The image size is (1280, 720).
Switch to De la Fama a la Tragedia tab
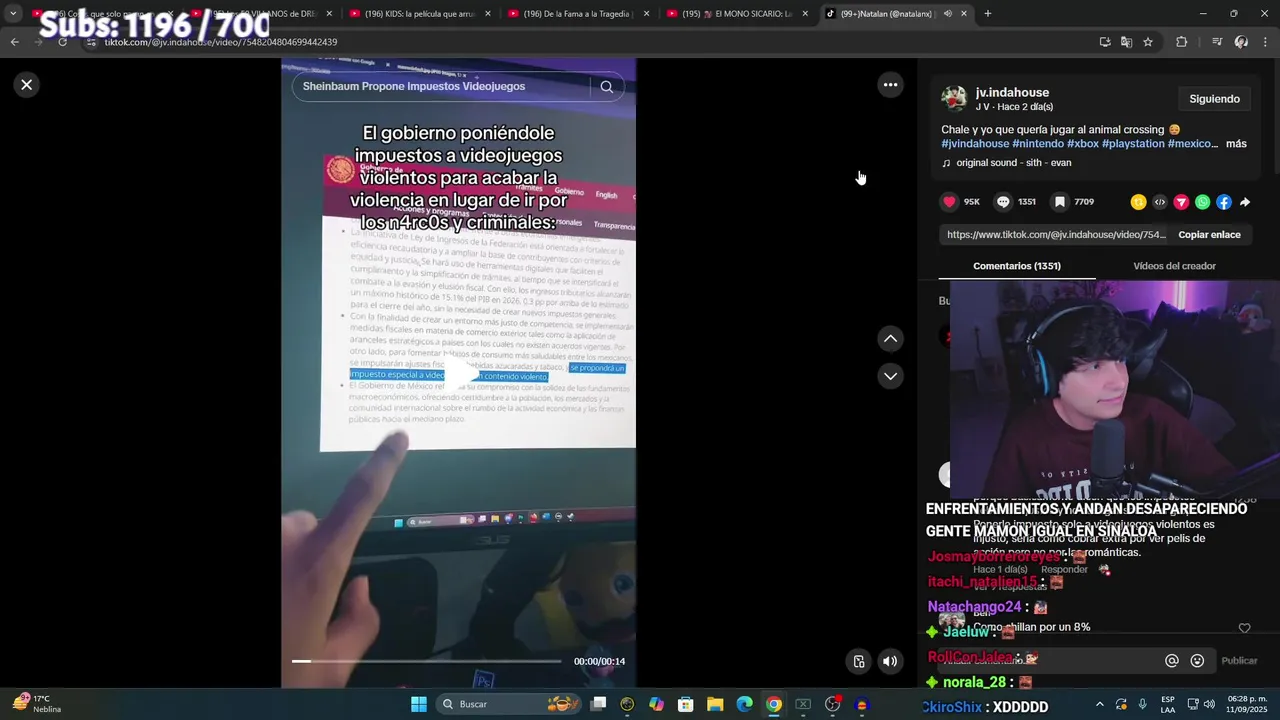pos(580,14)
